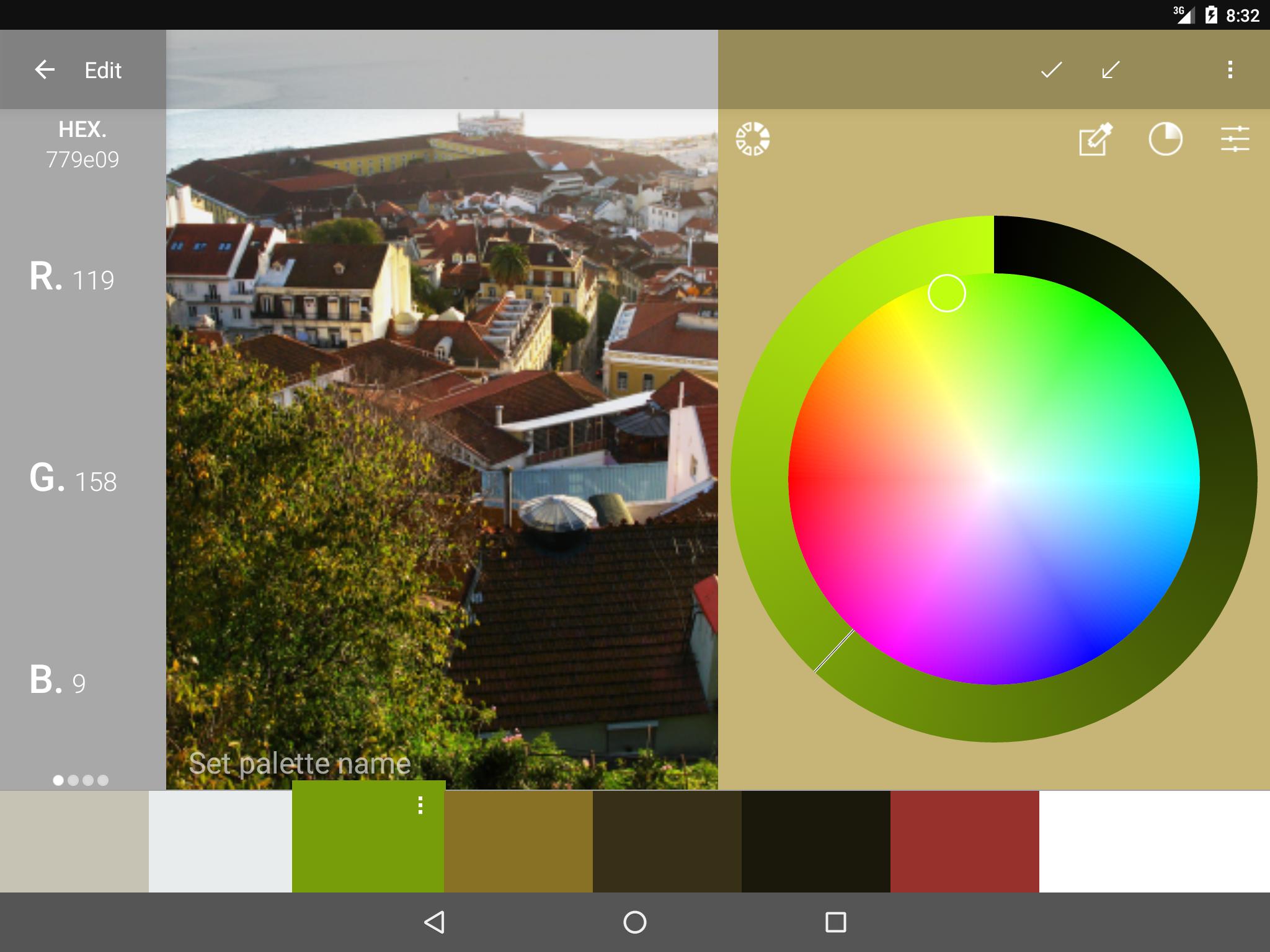Select the beige-gray palette swatch
The height and width of the screenshot is (952, 1270).
pos(74,842)
